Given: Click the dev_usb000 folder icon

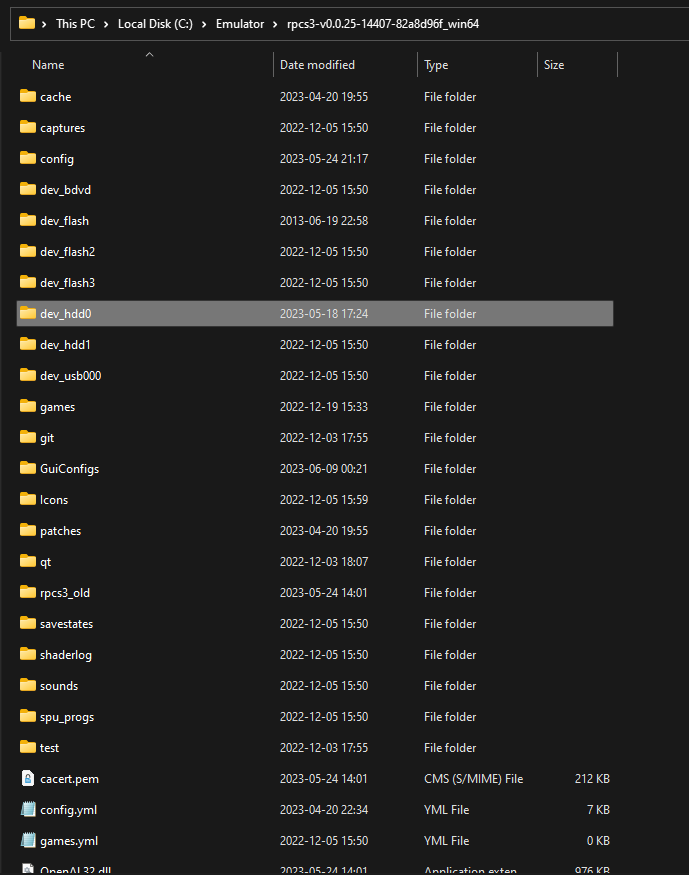Looking at the screenshot, I should pos(27,375).
